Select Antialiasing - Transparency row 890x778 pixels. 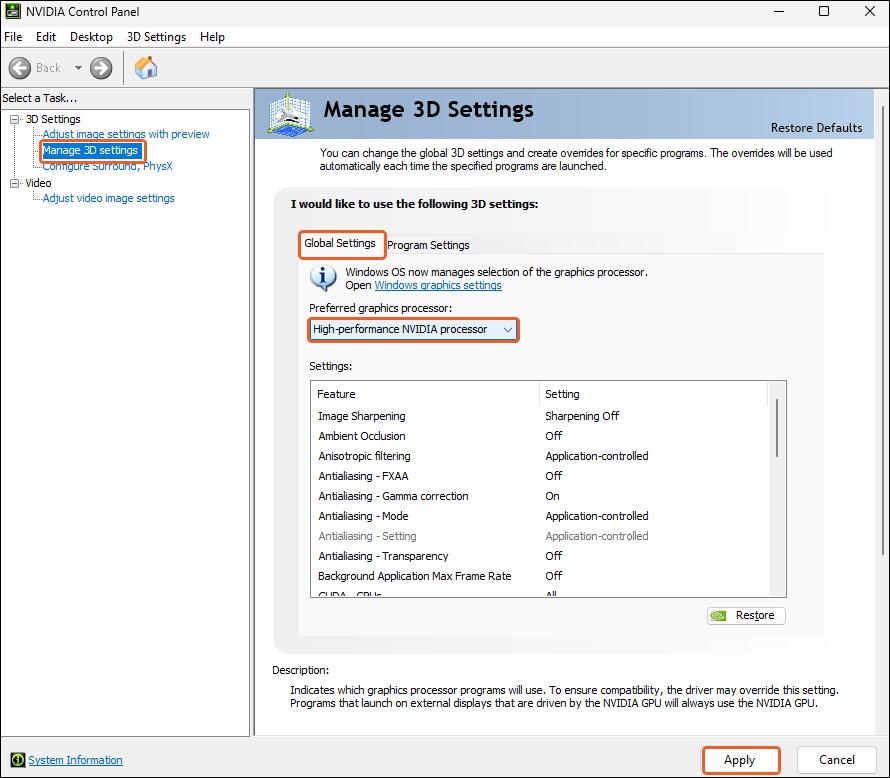[539, 556]
